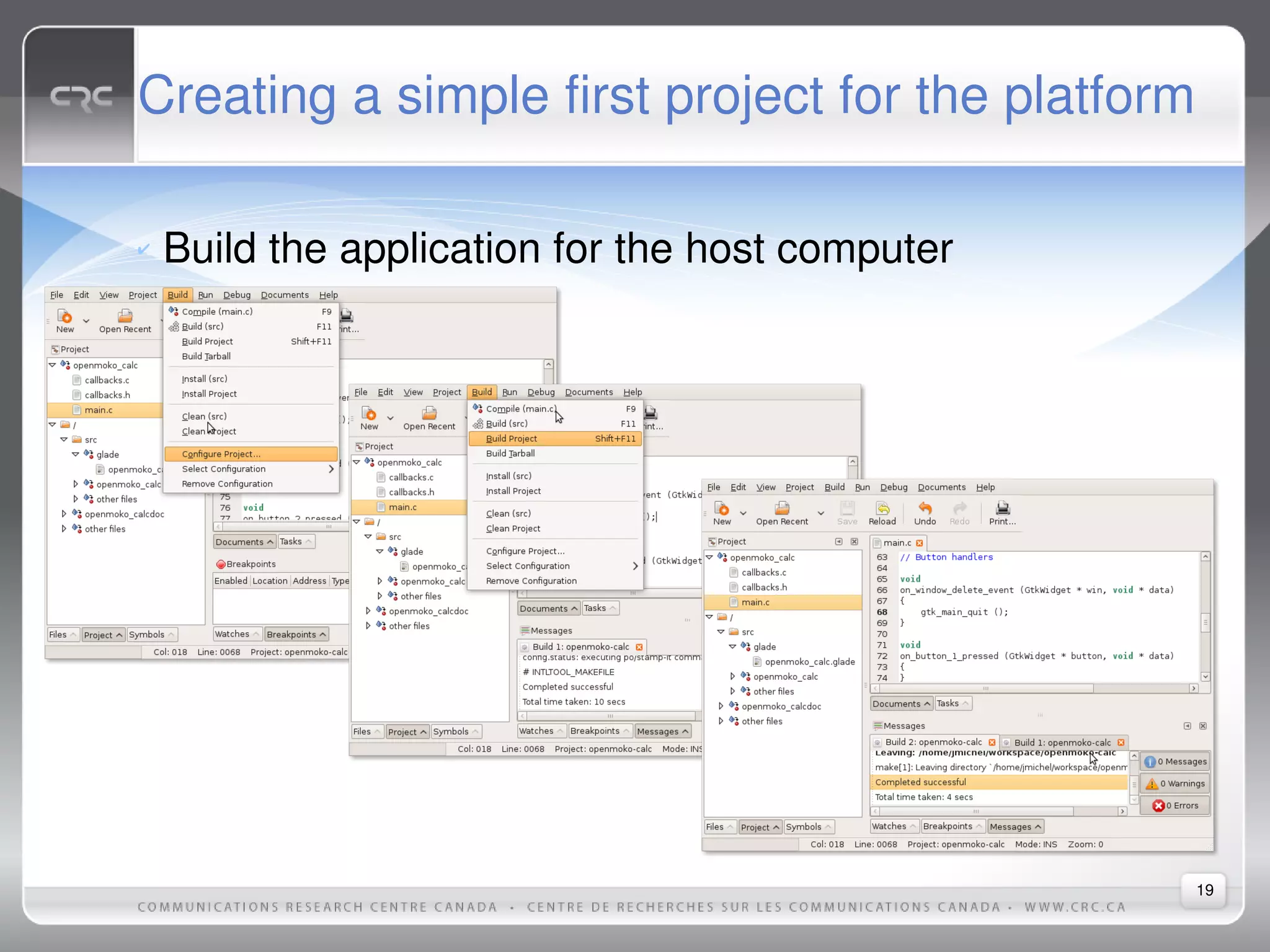
Task: Click the greyed Save icon in the code editor window
Action: tap(847, 508)
